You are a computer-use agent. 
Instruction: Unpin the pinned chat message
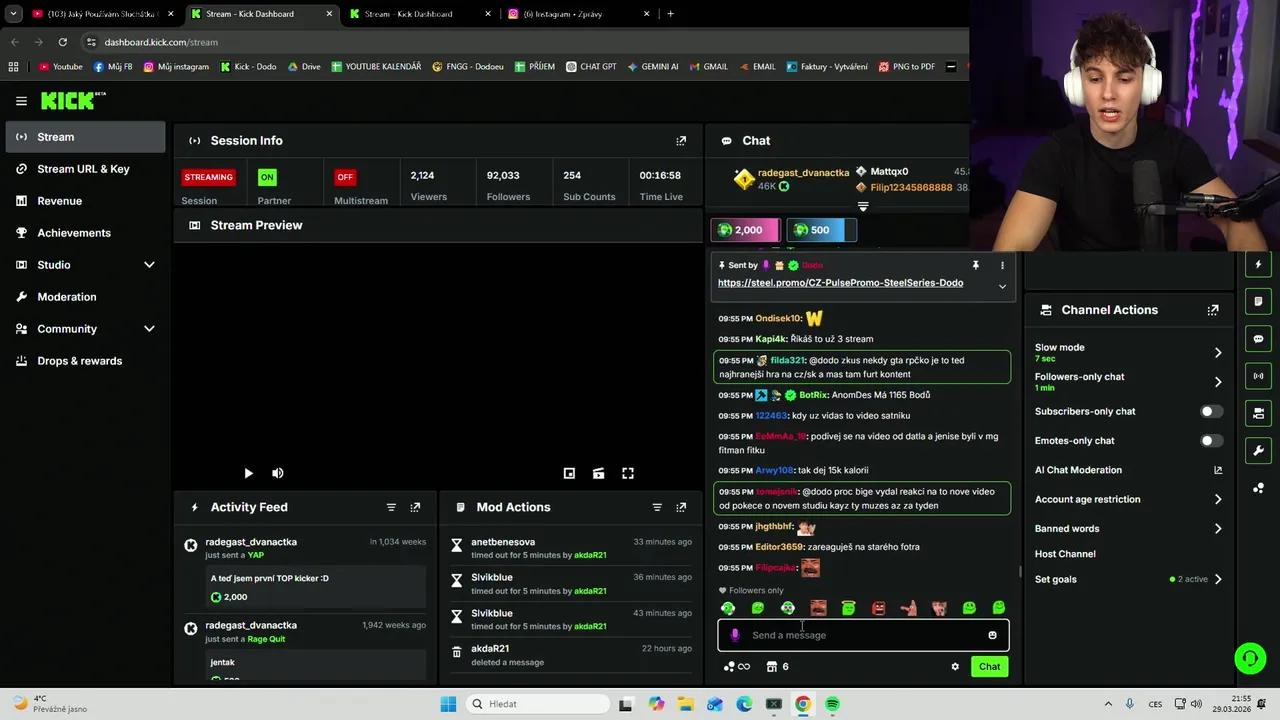click(x=975, y=265)
